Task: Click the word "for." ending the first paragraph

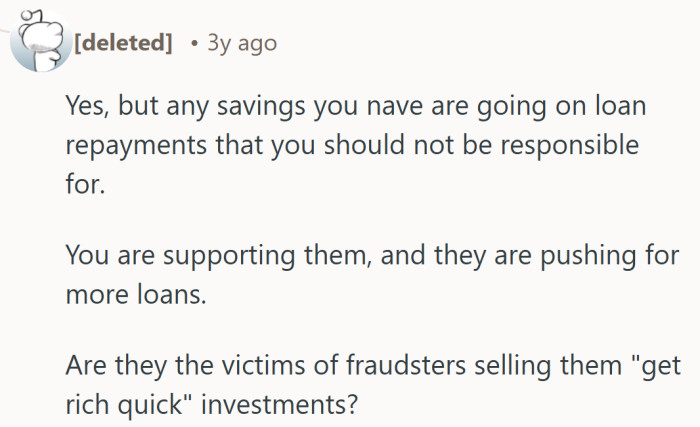Action: coord(85,184)
